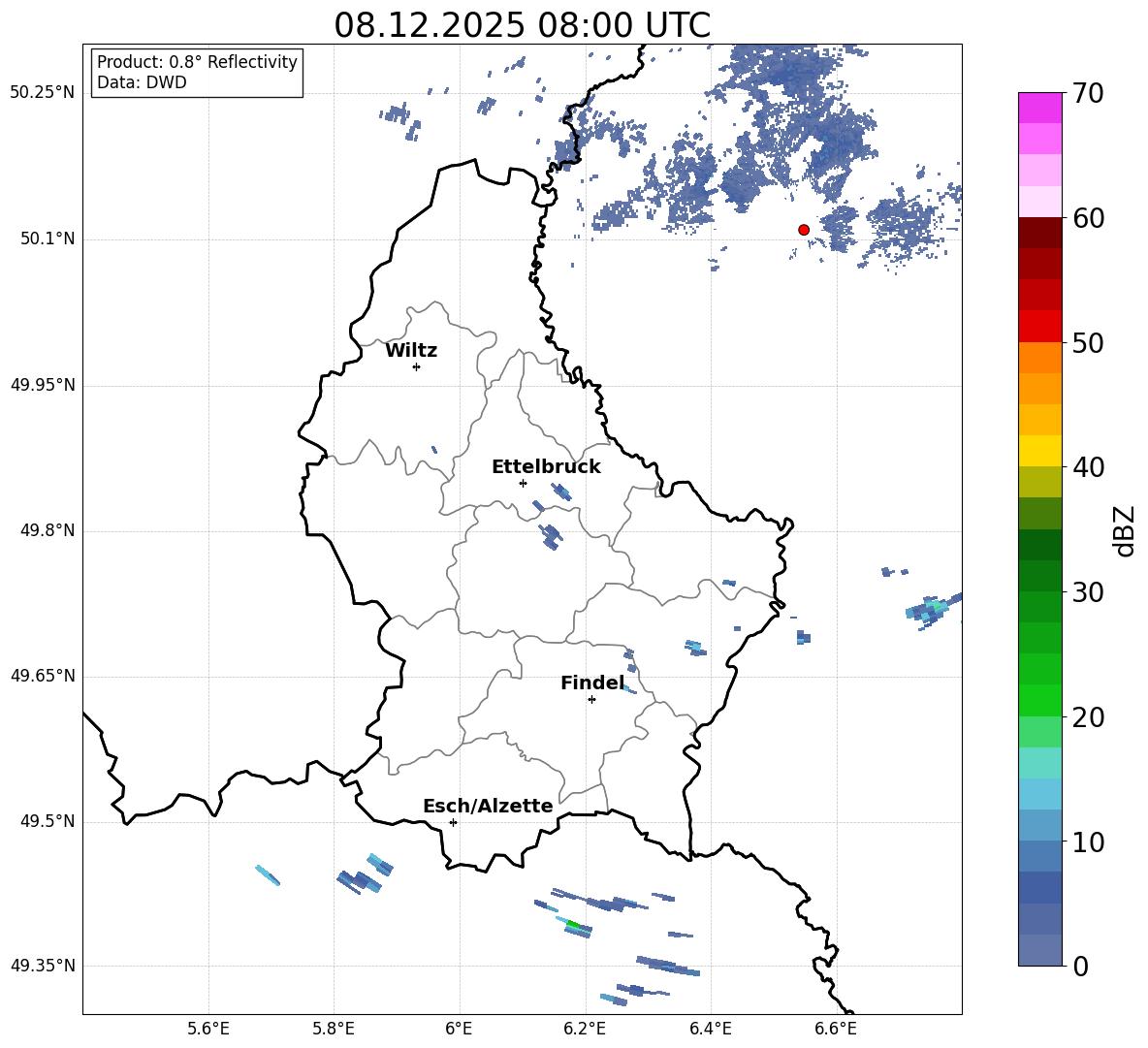Click the 50.25°N latitude label
The height and width of the screenshot is (1048, 1148).
pos(43,93)
